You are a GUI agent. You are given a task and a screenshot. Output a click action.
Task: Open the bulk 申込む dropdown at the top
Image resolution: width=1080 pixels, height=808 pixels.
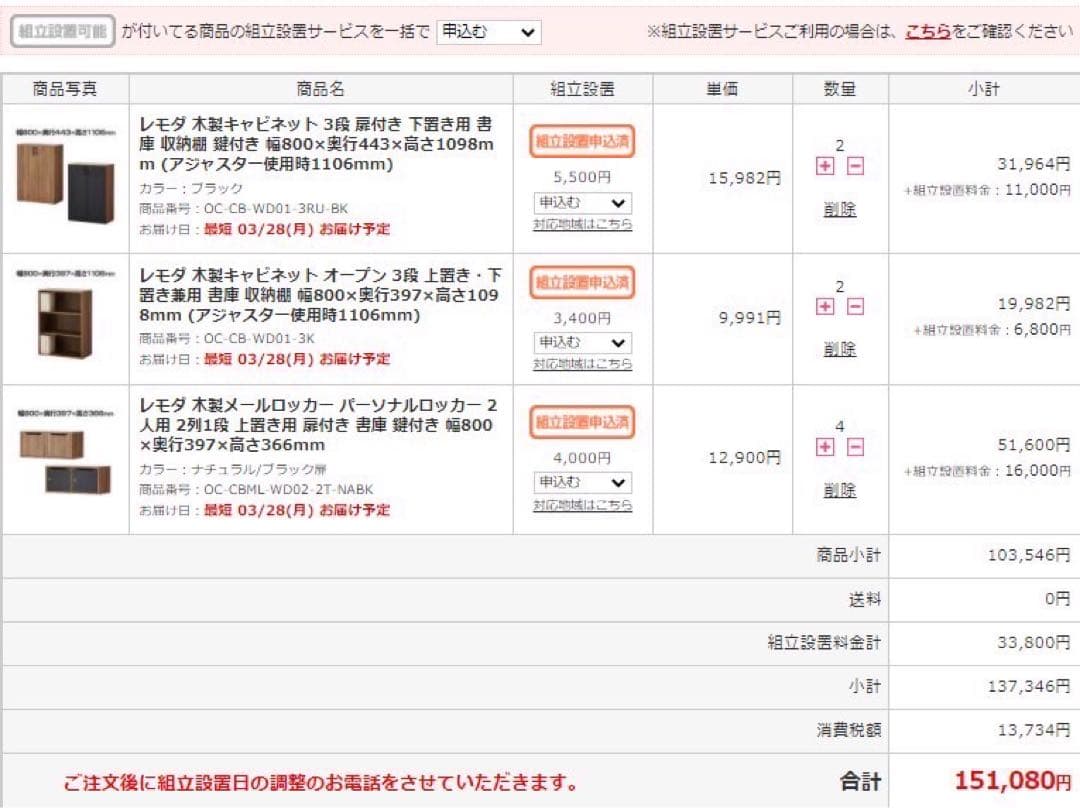[488, 31]
